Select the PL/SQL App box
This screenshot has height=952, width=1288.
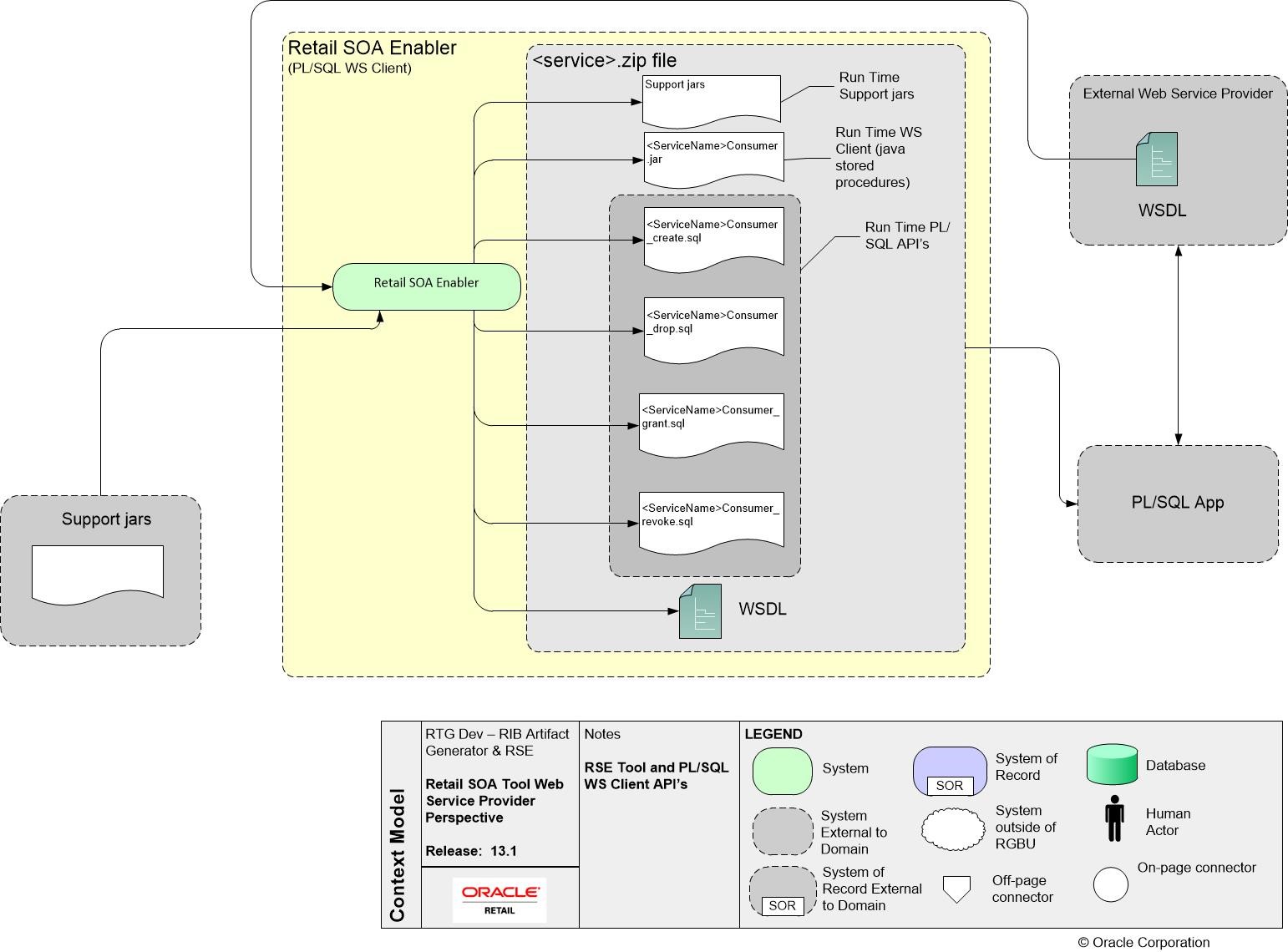(x=1178, y=504)
